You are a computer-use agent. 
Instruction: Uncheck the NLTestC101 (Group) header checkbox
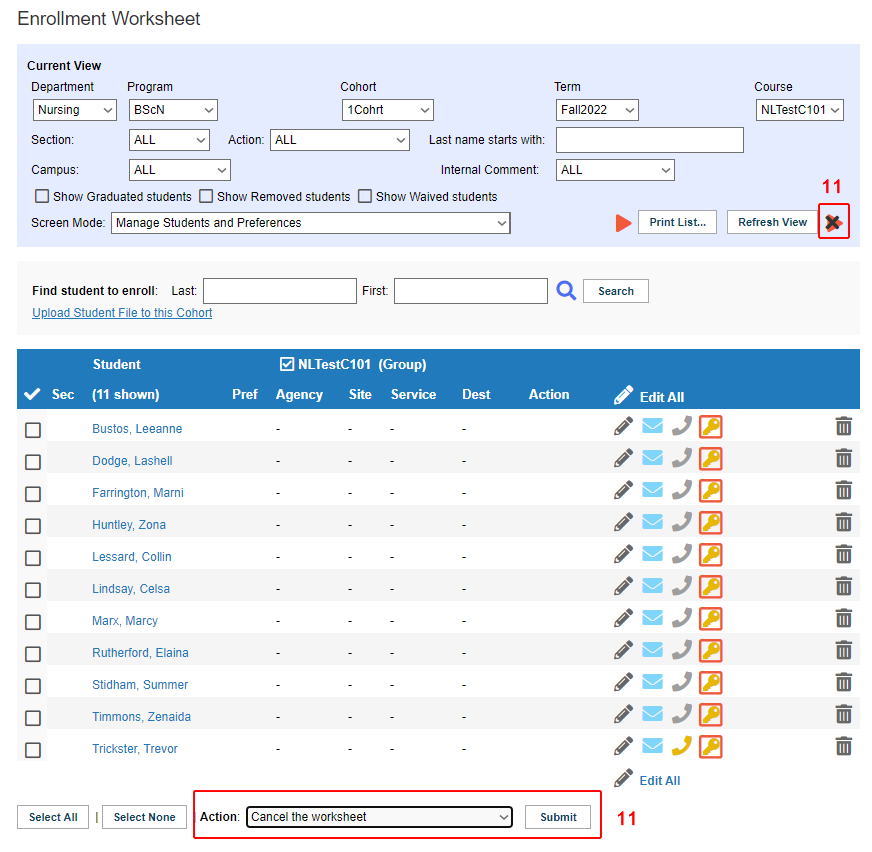[286, 364]
